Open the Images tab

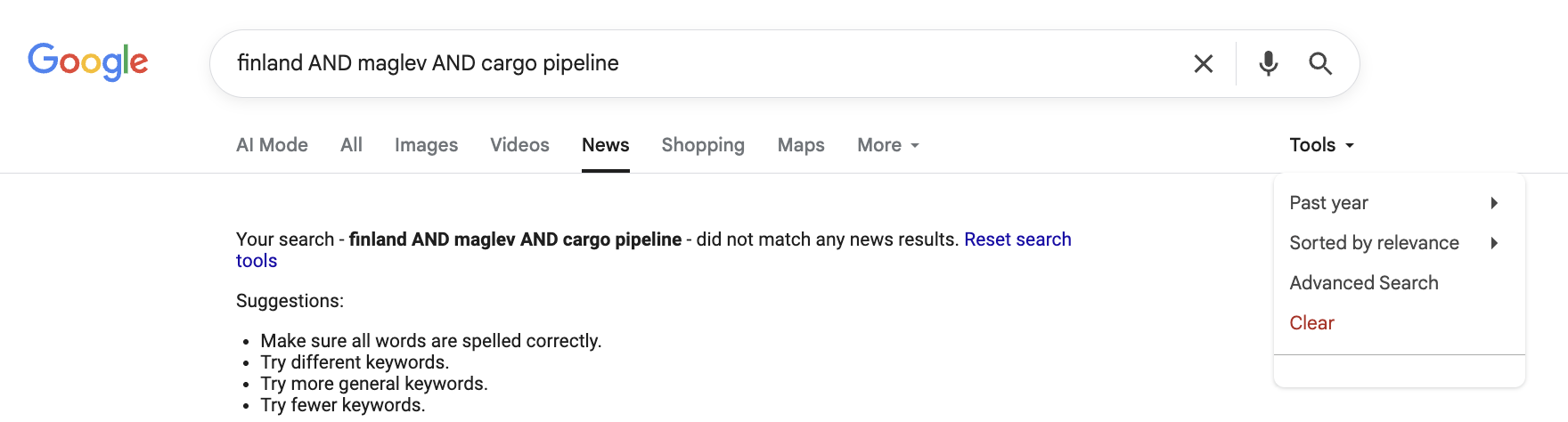pos(426,145)
